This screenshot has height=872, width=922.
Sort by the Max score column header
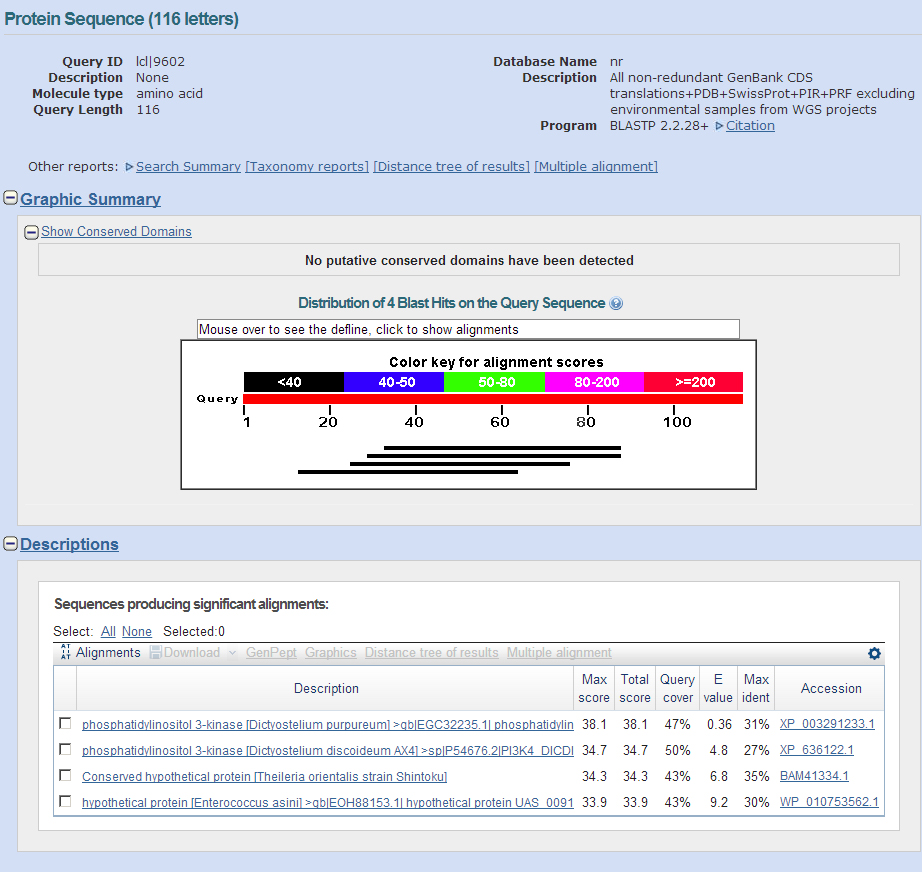tap(594, 689)
